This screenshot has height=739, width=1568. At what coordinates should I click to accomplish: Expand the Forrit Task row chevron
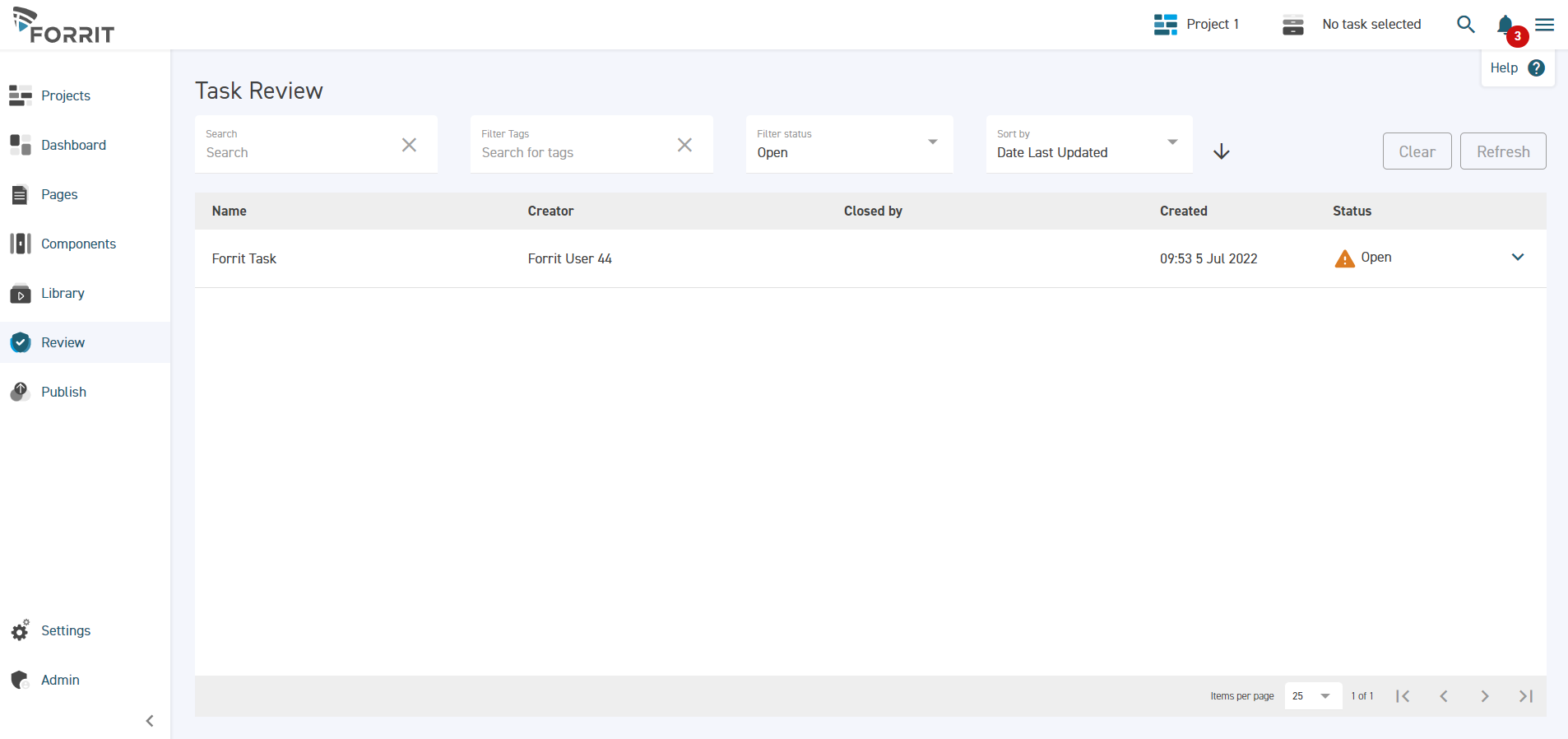[1518, 258]
